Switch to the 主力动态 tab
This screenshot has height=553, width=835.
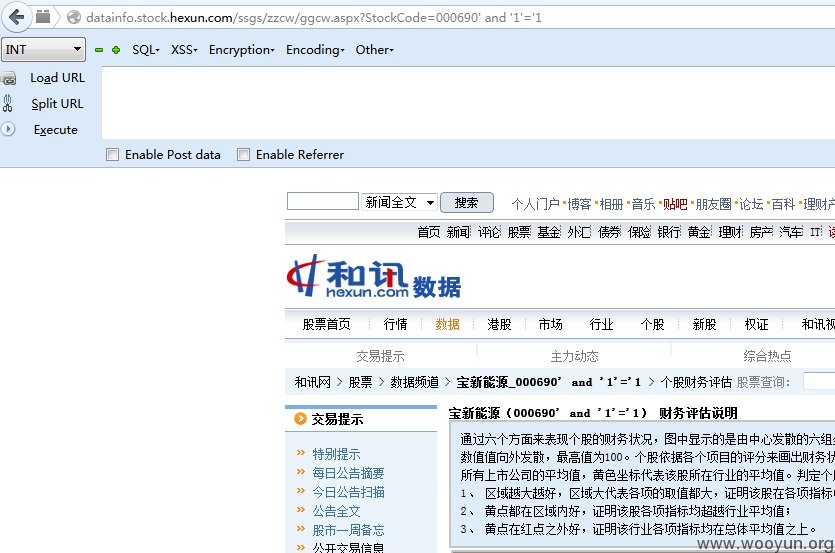click(x=574, y=356)
